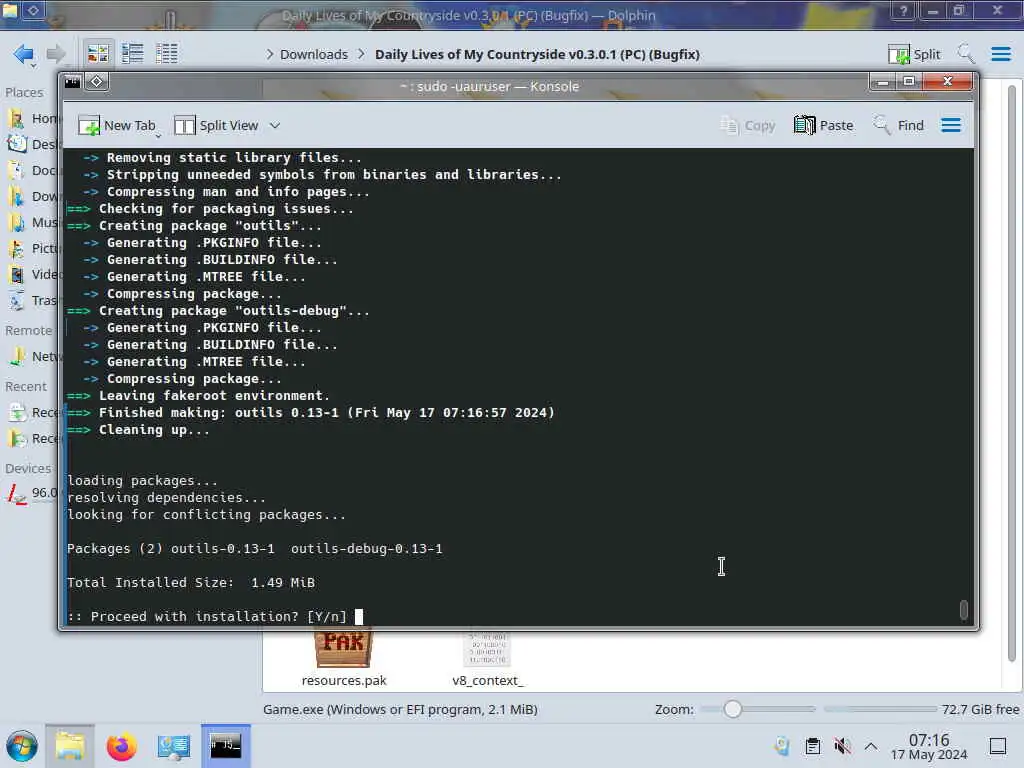Open Home in Dolphin Places sidebar
The width and height of the screenshot is (1024, 768).
(x=33, y=118)
